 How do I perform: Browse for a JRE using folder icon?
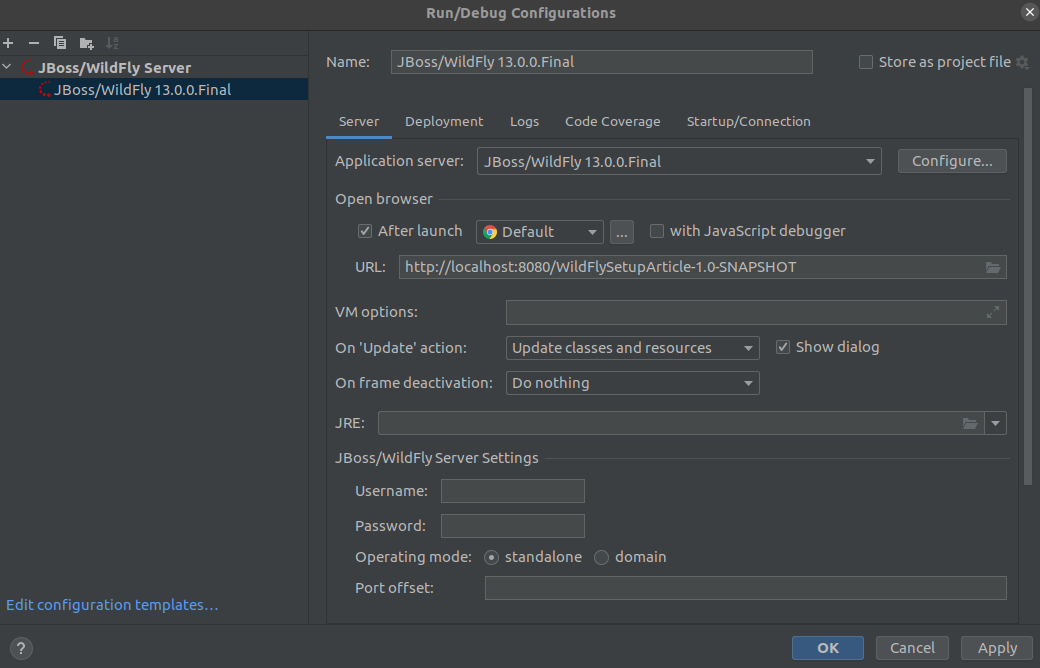[x=970, y=422]
